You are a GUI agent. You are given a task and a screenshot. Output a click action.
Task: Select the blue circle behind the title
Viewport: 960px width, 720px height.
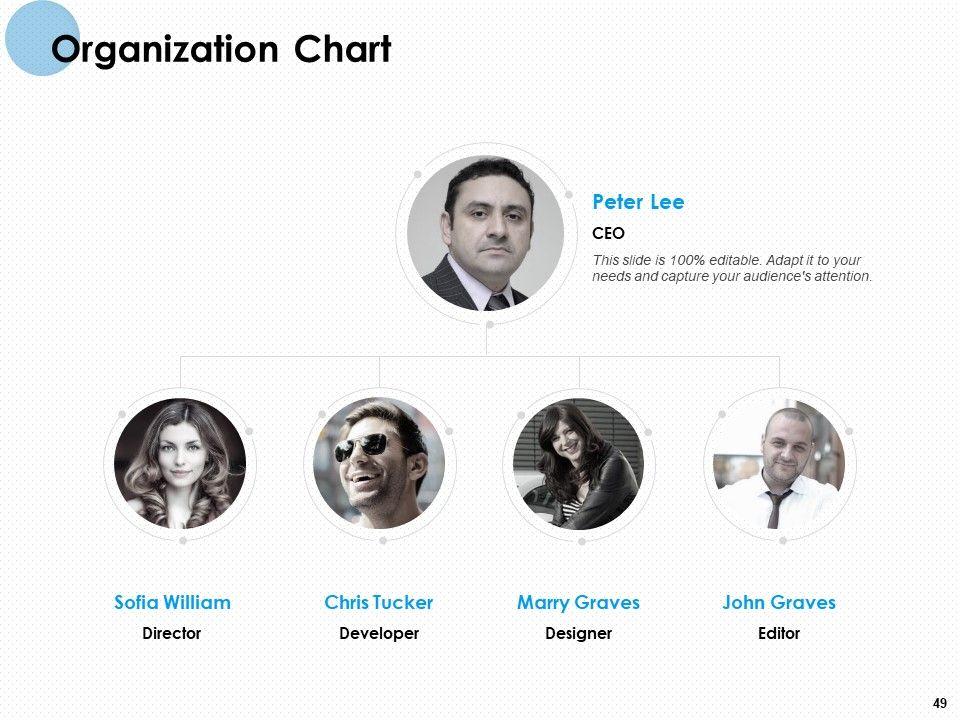[x=30, y=30]
